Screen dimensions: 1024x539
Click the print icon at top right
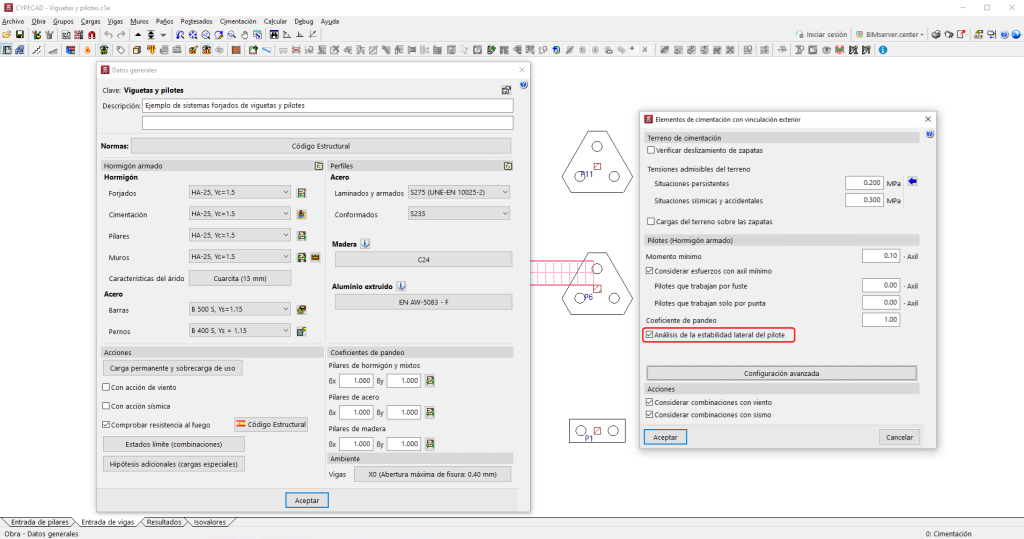(936, 35)
